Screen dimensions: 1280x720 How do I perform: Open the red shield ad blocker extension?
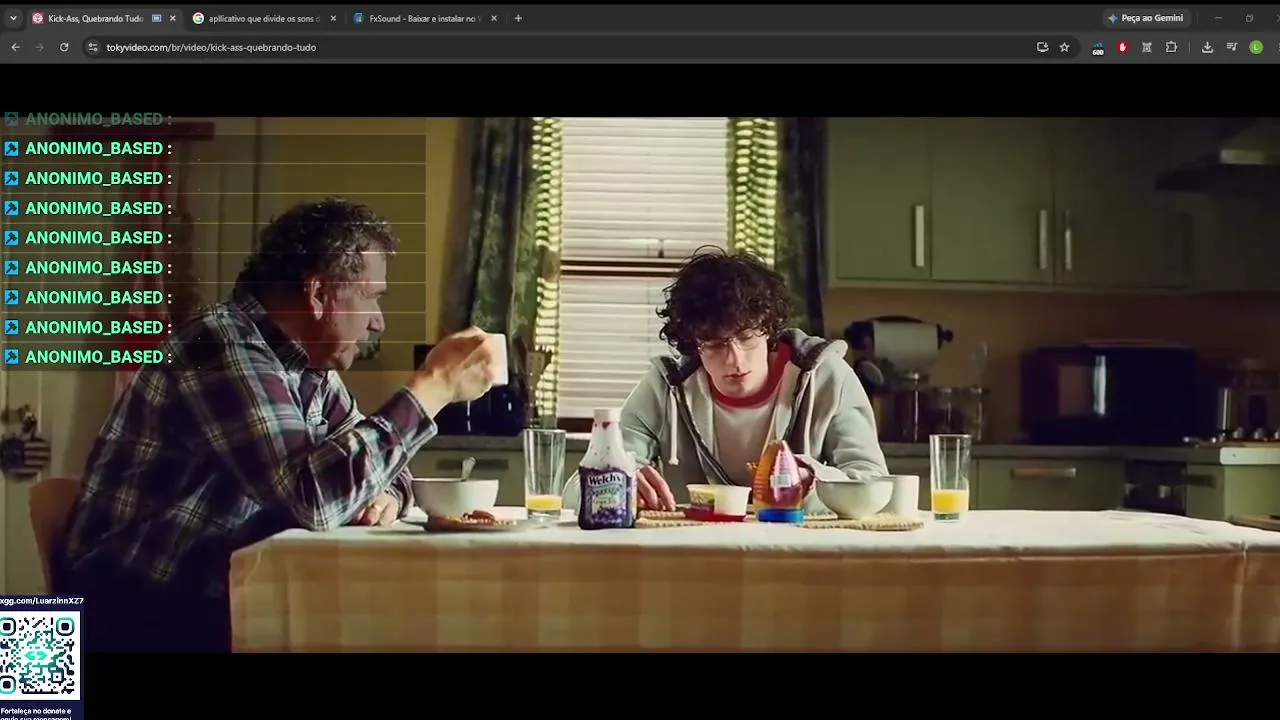(x=1122, y=47)
